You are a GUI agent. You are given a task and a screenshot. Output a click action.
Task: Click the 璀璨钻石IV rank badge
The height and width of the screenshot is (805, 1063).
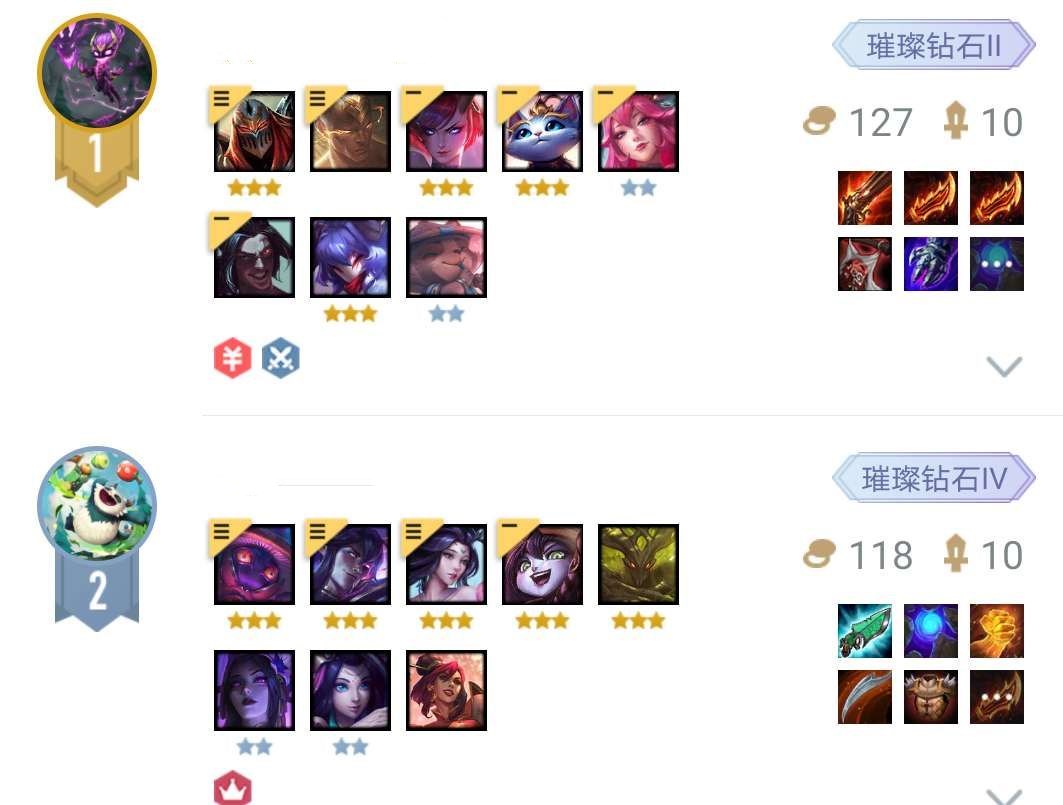[x=934, y=478]
